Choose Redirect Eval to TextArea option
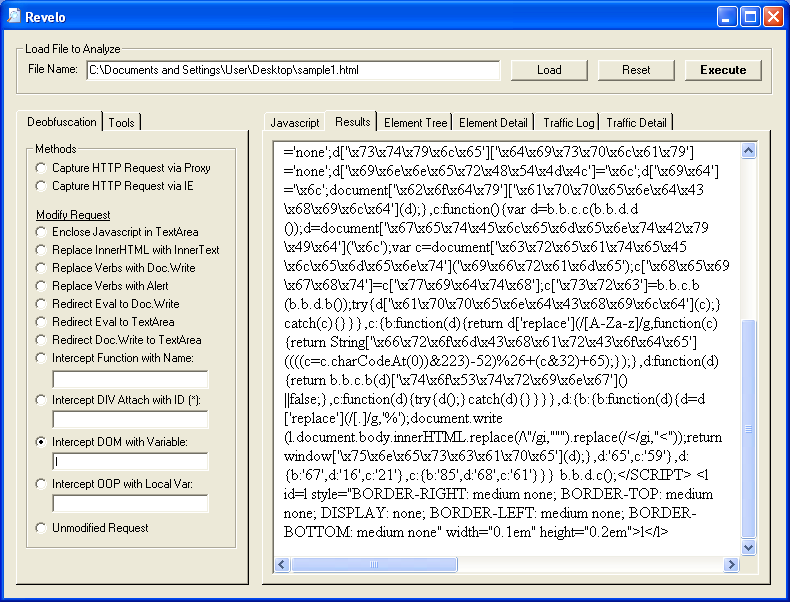Screen dimensions: 790x602 pyautogui.click(x=41, y=322)
